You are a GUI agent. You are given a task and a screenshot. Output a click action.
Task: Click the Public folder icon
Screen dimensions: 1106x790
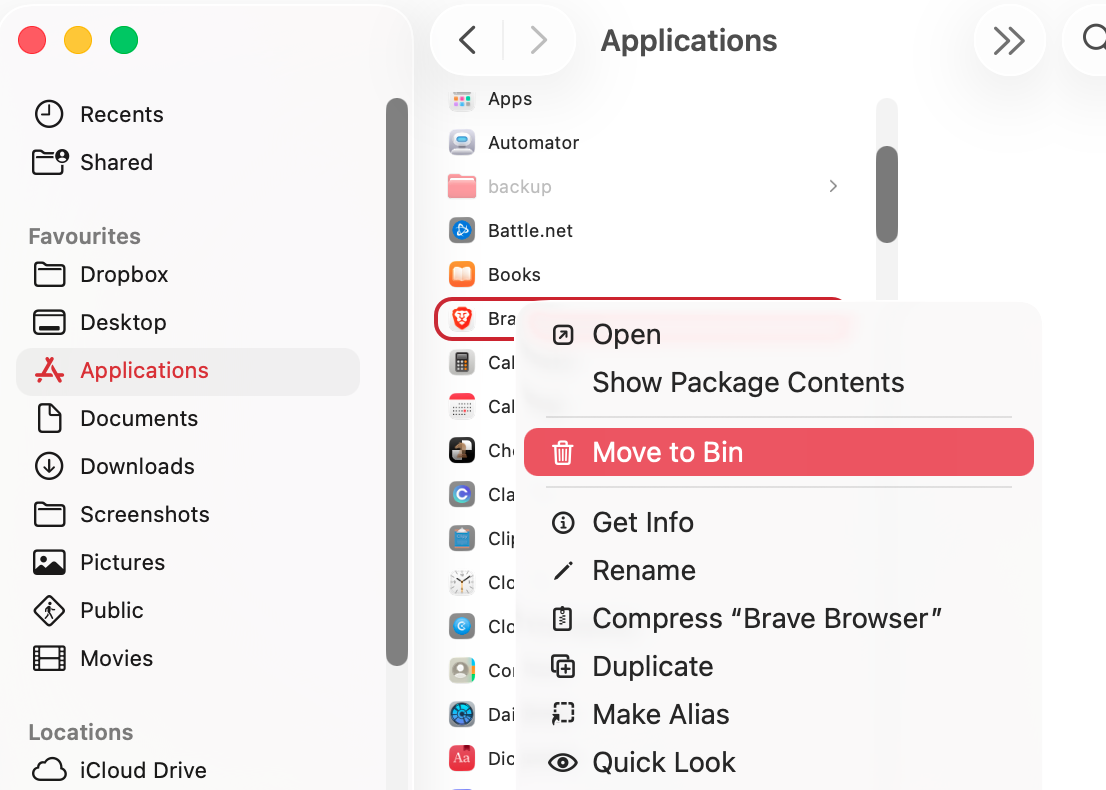[49, 610]
